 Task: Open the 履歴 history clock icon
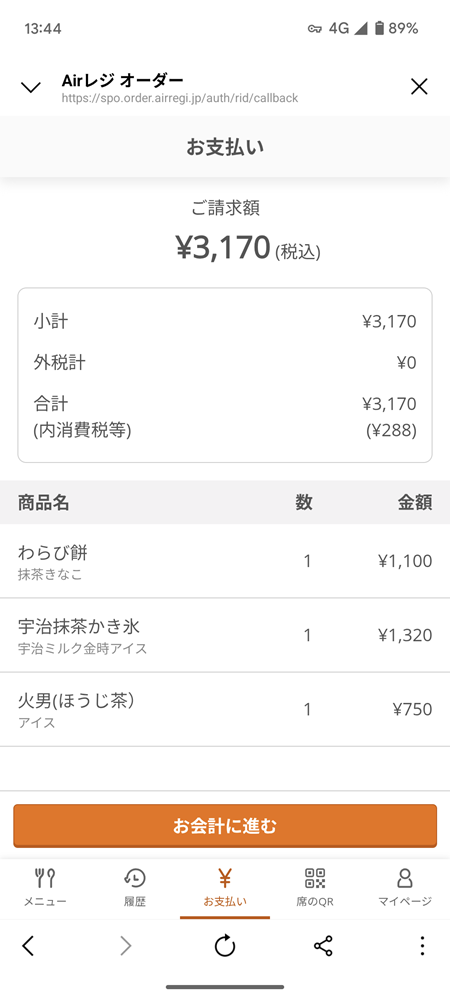pyautogui.click(x=135, y=878)
